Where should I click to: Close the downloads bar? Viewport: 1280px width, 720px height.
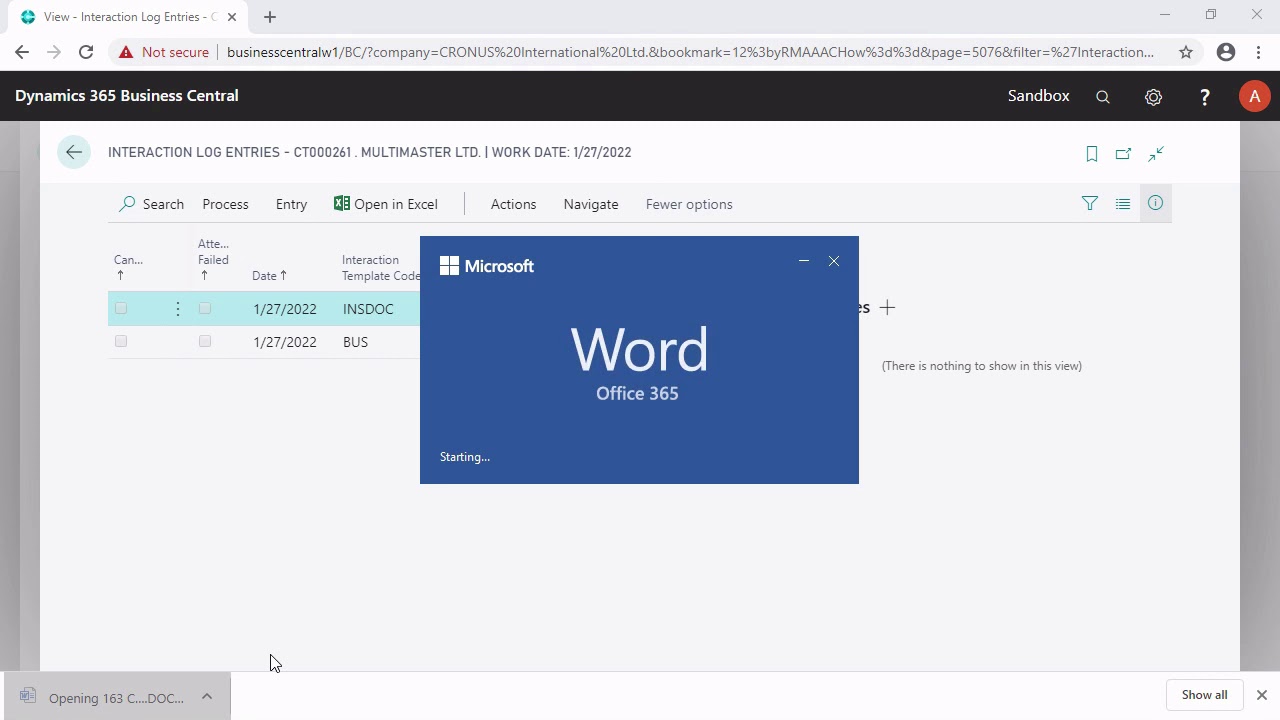coord(1261,695)
